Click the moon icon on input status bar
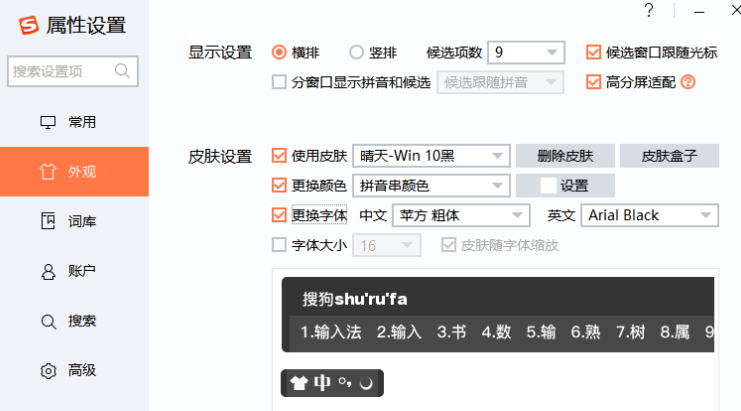The width and height of the screenshot is (741, 411). [x=367, y=383]
